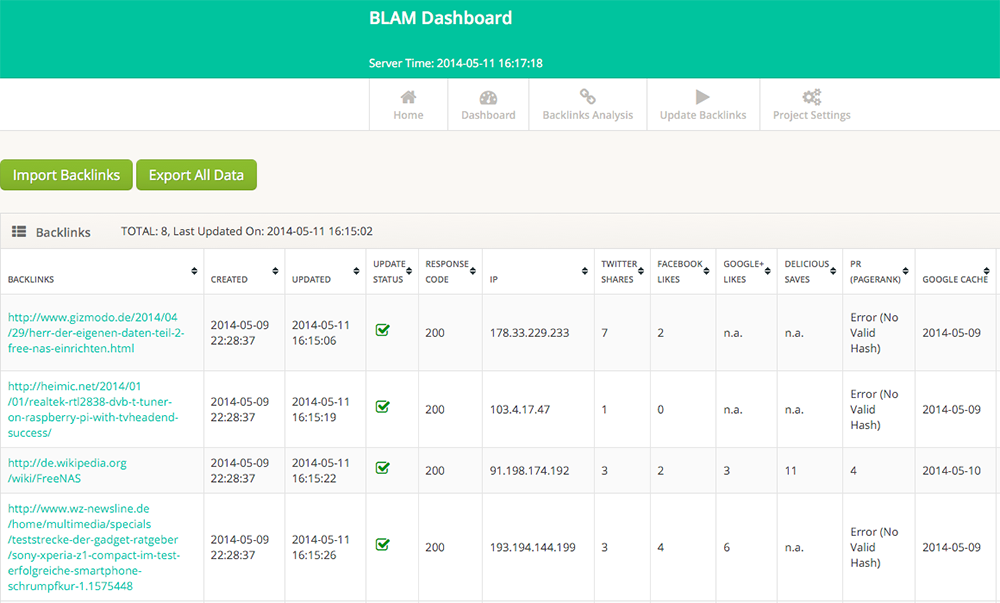Select Update Backlinks menu label
Viewport: 1000px width, 603px height.
[x=703, y=115]
